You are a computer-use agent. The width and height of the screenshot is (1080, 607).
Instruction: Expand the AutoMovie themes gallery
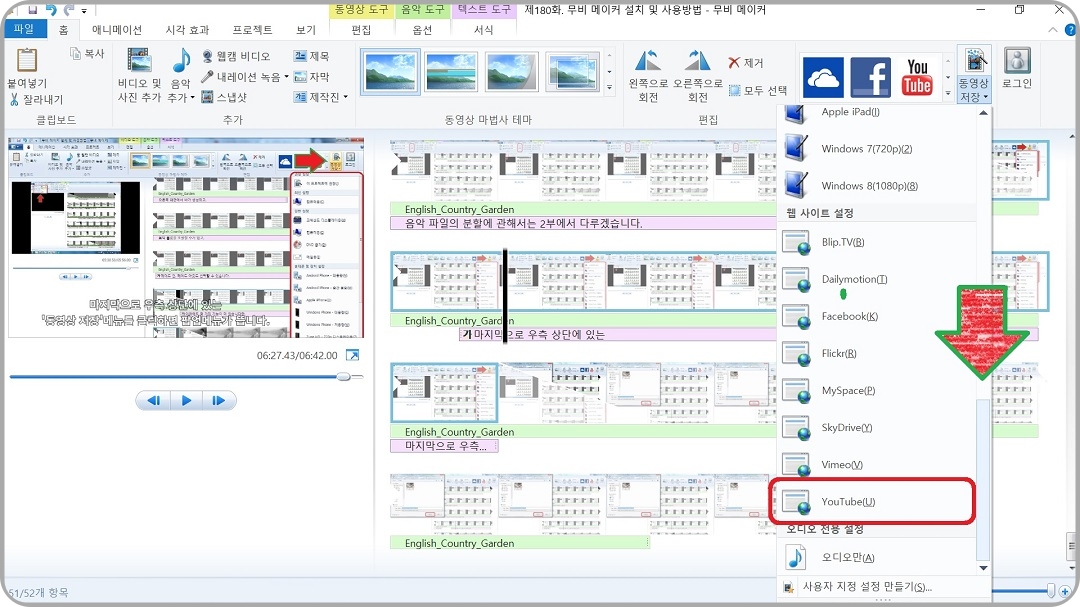tap(609, 88)
